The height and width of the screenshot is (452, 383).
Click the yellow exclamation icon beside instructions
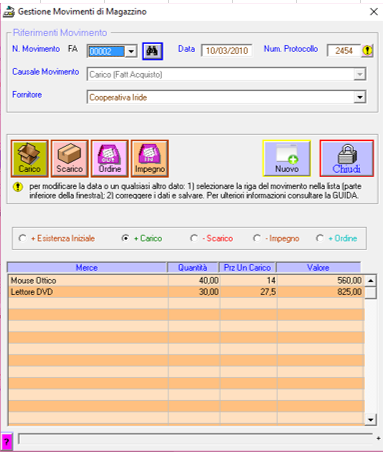[17, 187]
